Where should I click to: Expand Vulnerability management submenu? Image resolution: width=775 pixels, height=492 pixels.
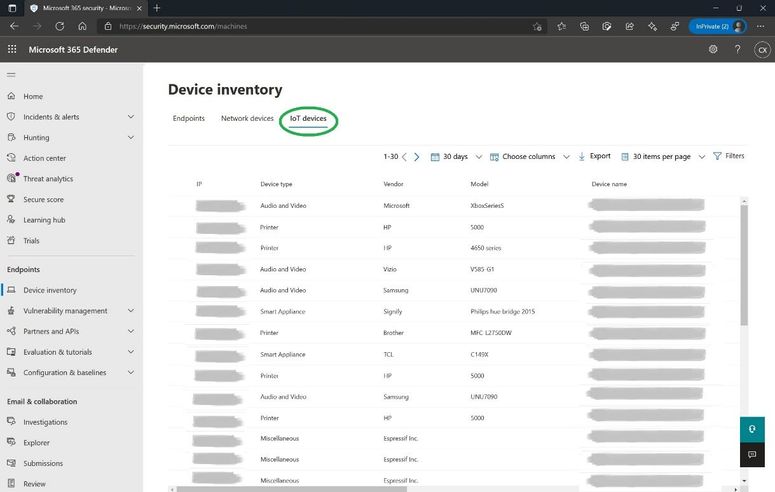click(130, 311)
